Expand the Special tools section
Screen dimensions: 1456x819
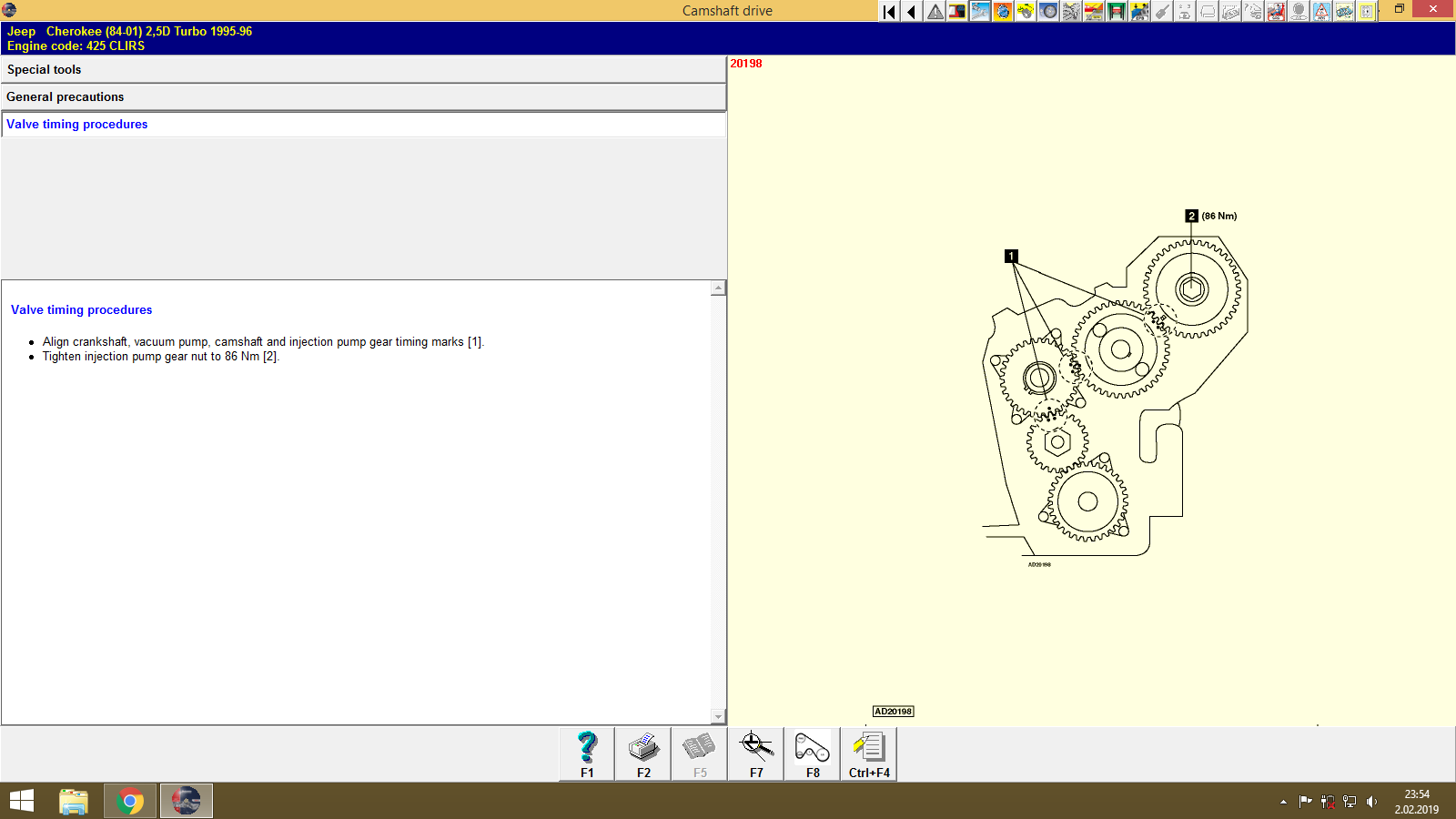pos(364,69)
